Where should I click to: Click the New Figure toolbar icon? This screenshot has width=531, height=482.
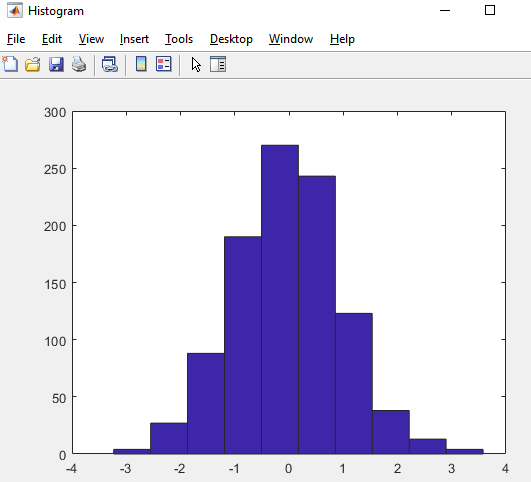pyautogui.click(x=10, y=64)
